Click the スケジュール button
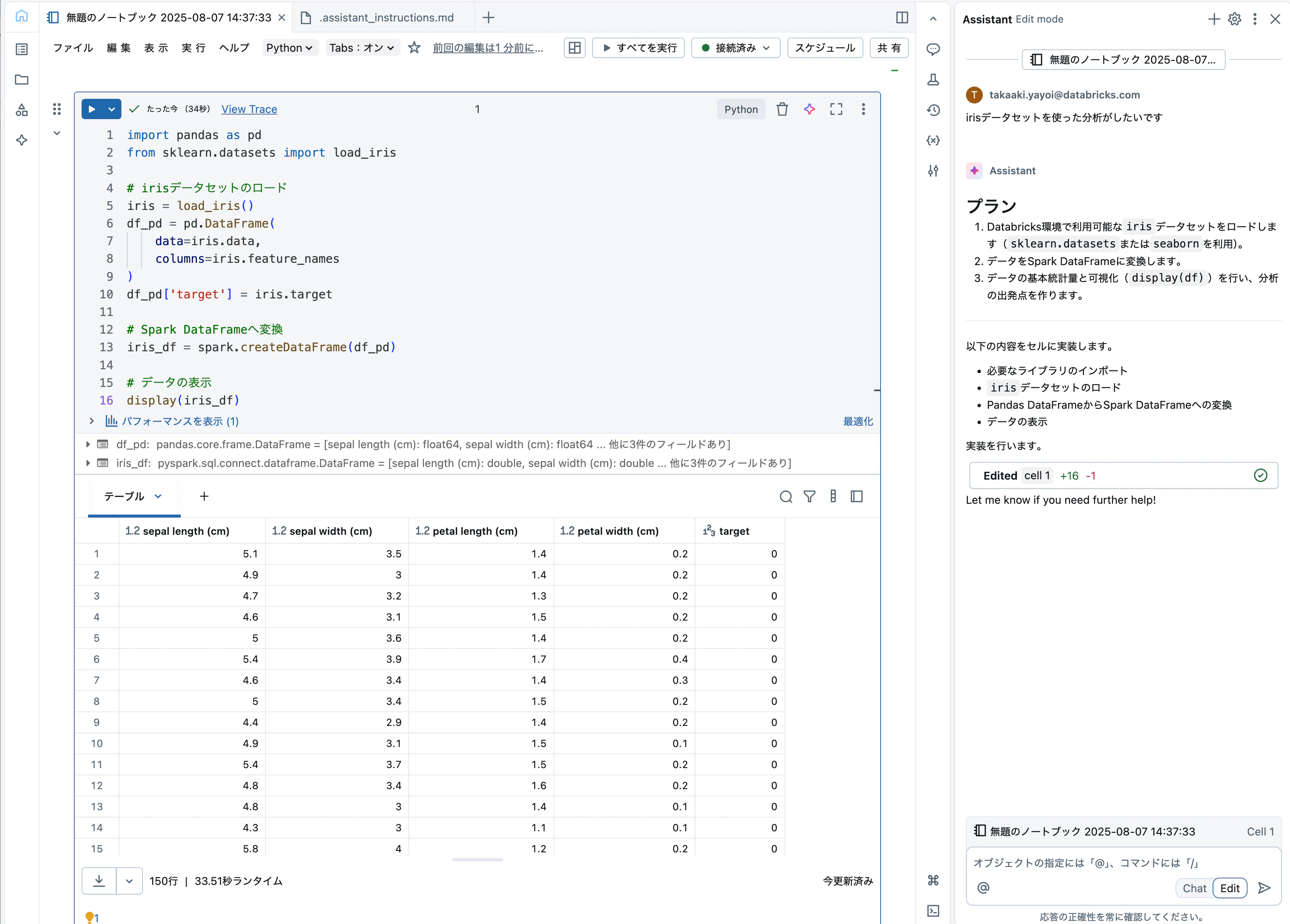 click(825, 48)
